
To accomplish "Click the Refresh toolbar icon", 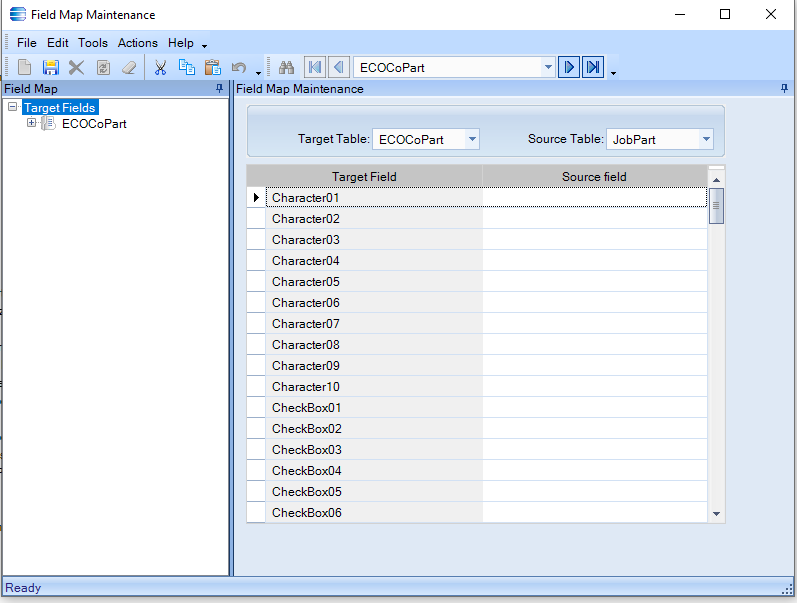I will click(x=103, y=67).
